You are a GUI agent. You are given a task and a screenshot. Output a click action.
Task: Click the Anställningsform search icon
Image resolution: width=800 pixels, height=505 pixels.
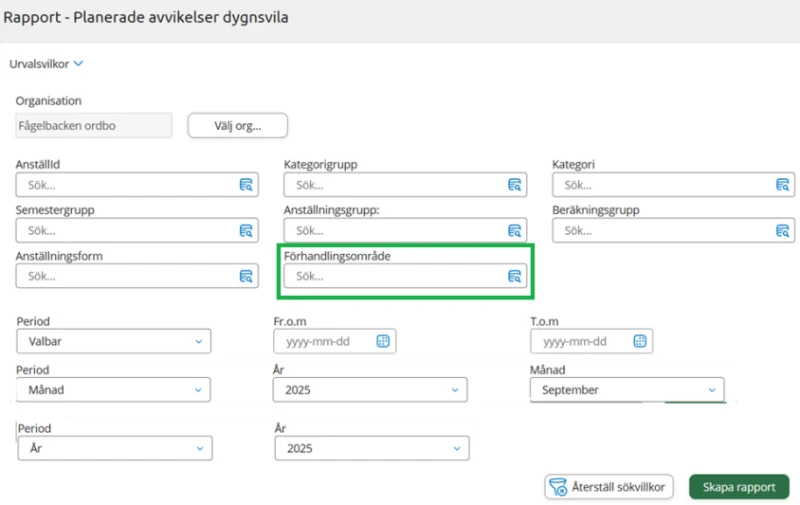pyautogui.click(x=246, y=277)
